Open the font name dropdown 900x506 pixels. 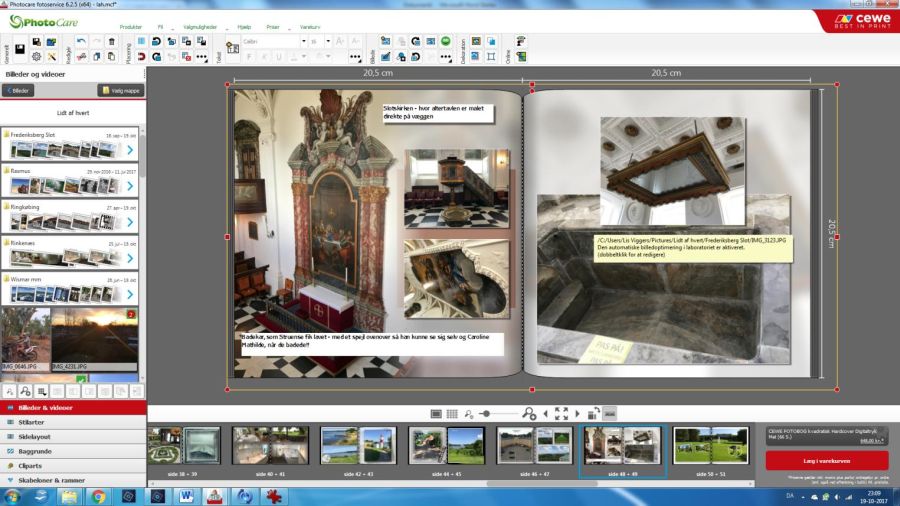point(302,41)
